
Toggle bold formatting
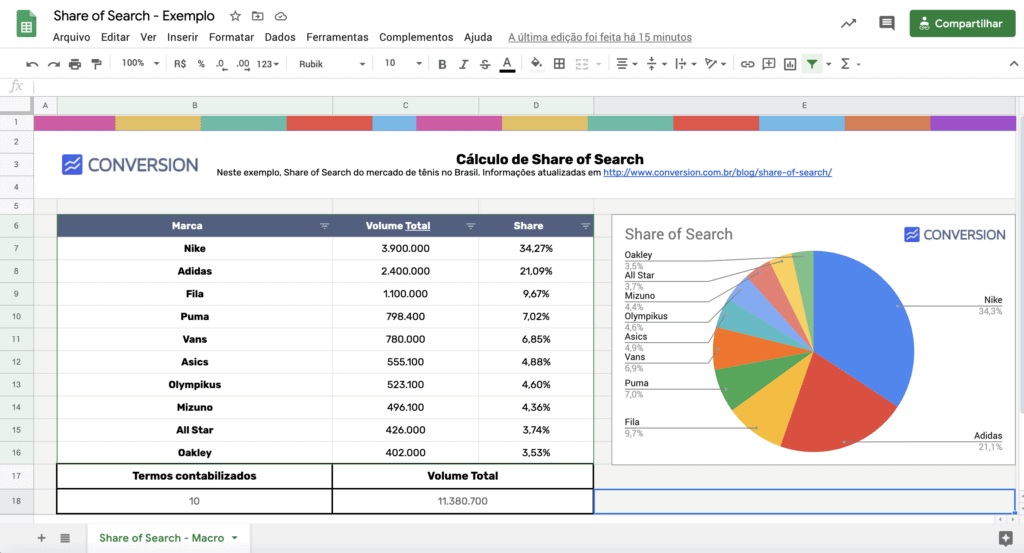(x=442, y=64)
